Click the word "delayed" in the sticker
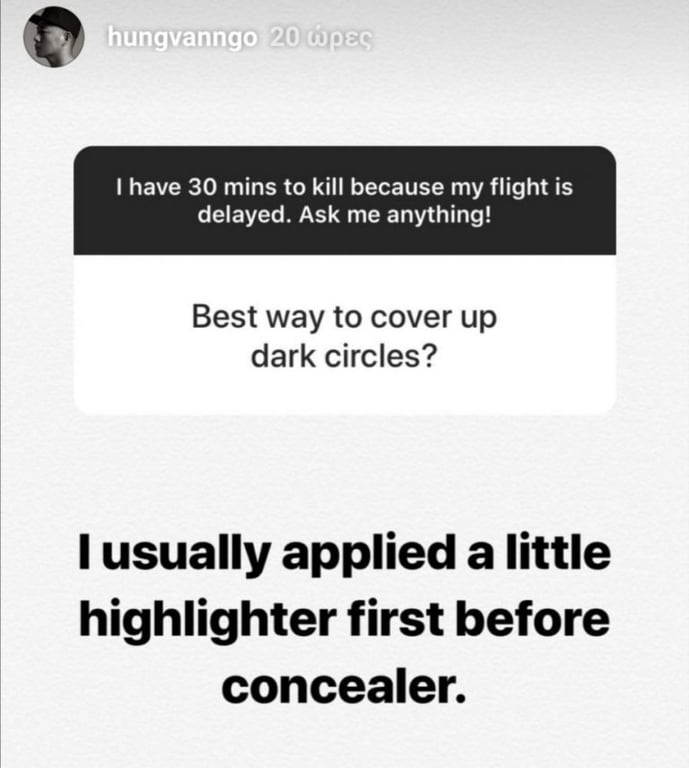The image size is (689, 768). coord(242,216)
